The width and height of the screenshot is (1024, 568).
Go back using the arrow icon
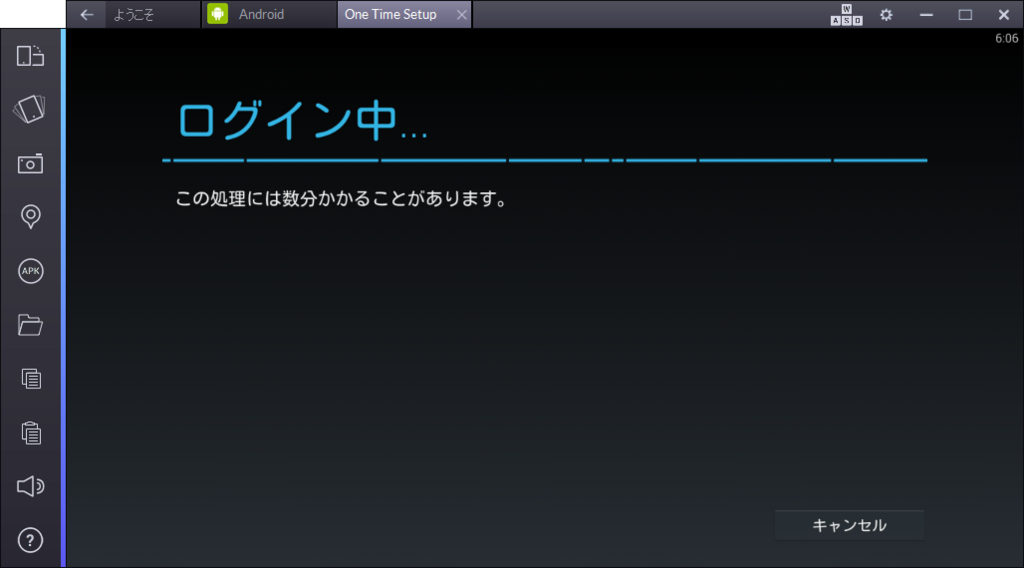[87, 14]
